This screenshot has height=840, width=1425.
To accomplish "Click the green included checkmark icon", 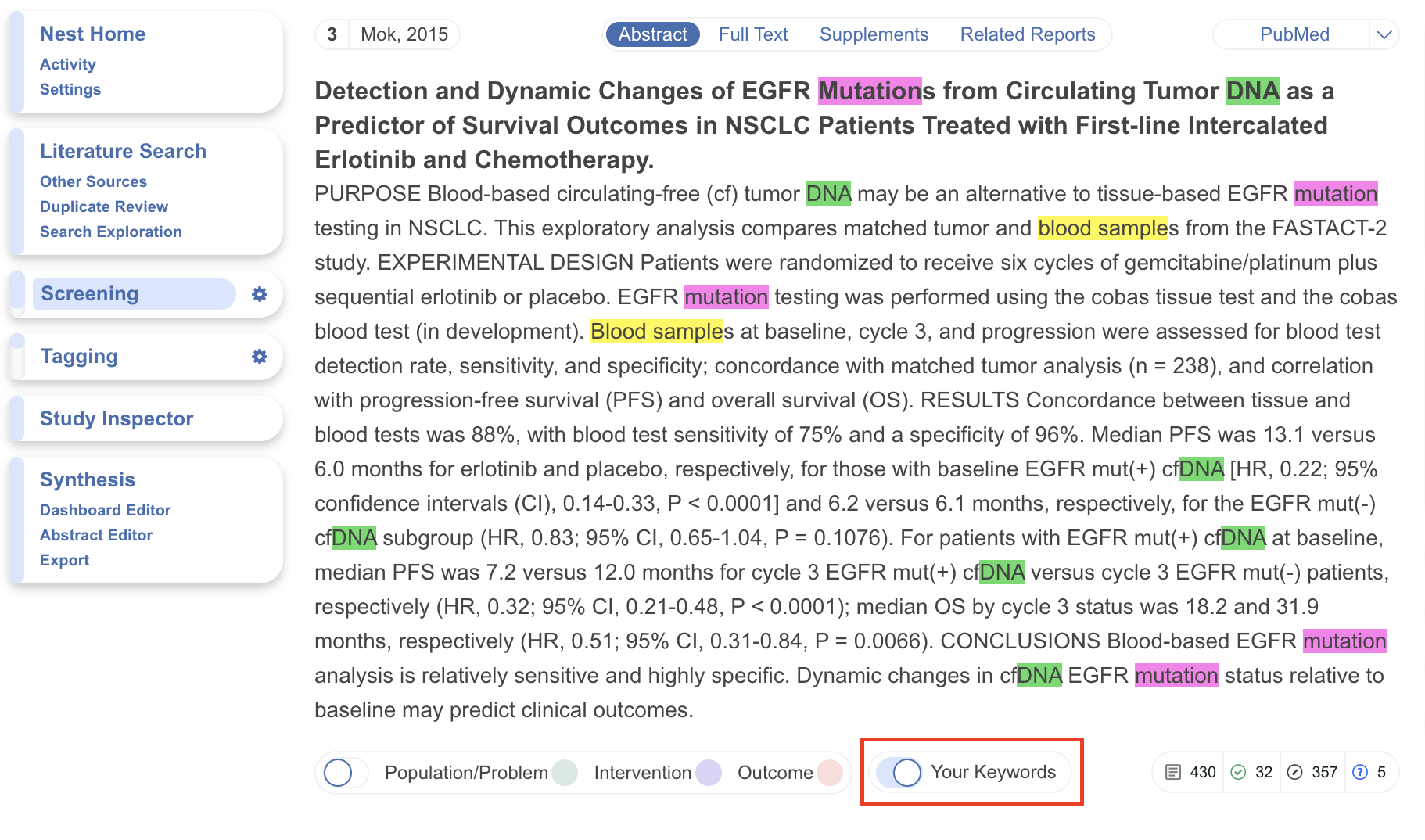I will coord(1238,773).
